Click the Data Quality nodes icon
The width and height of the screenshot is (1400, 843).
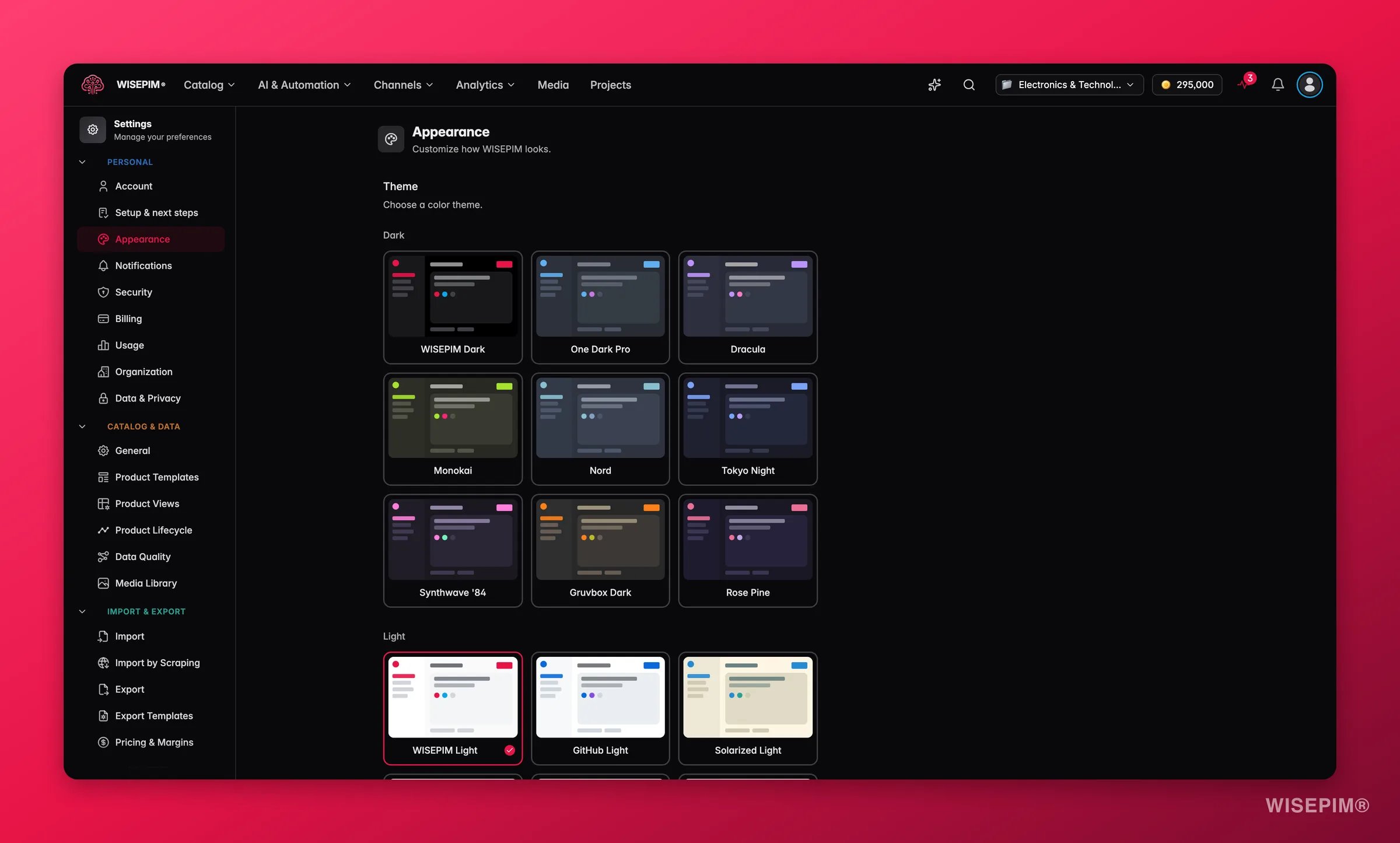103,557
